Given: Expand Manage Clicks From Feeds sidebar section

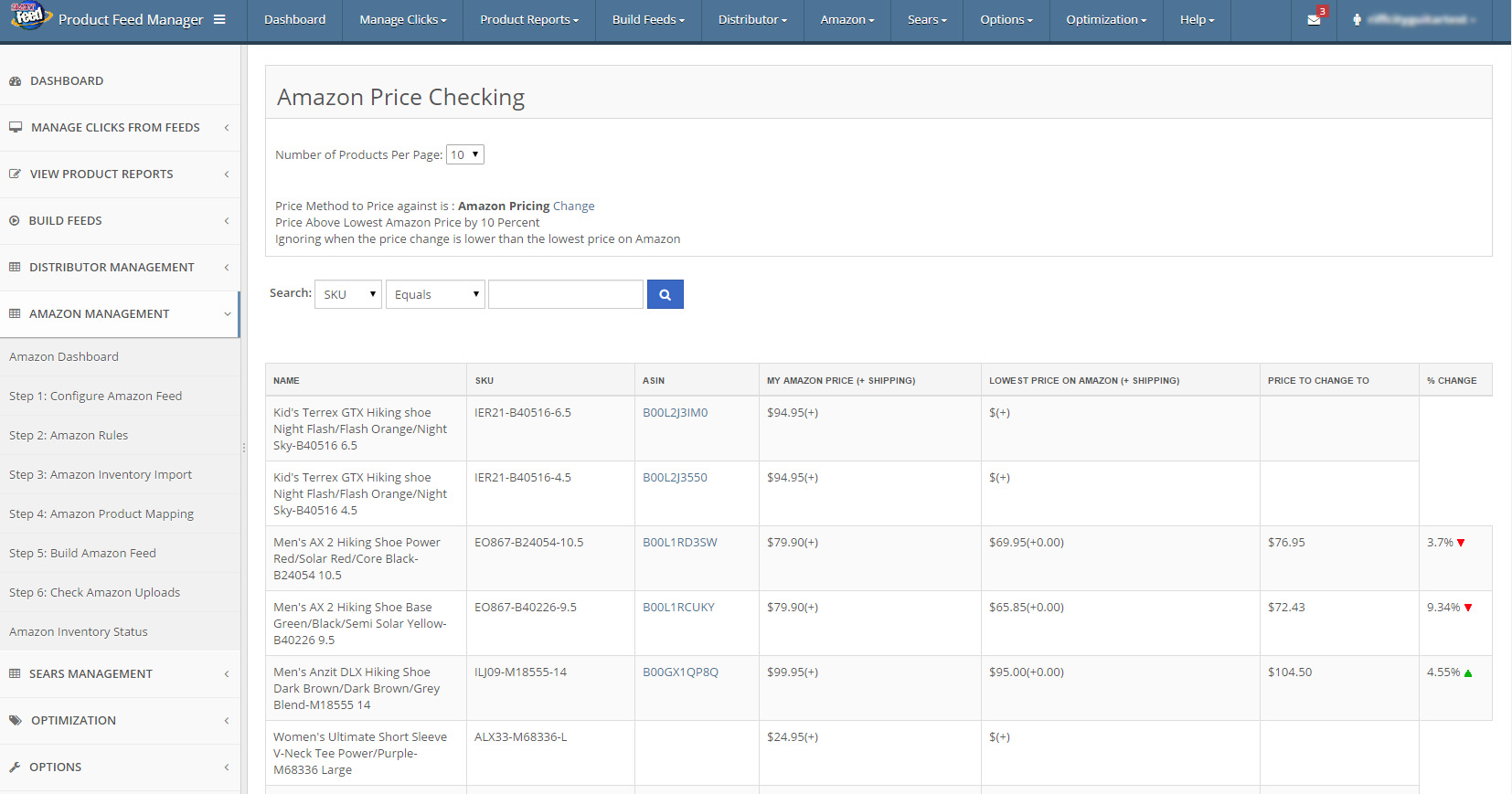Looking at the screenshot, I should click(120, 128).
